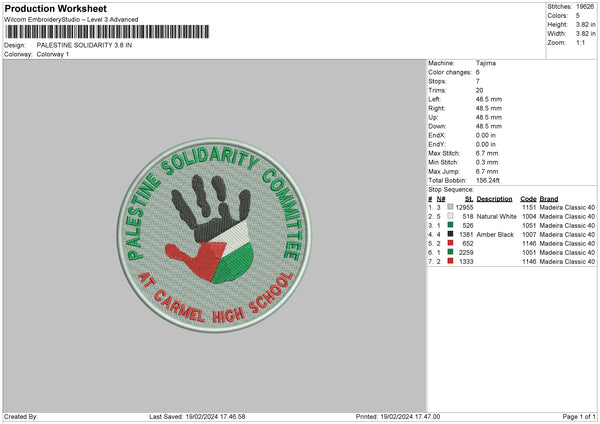Image resolution: width=600 pixels, height=424 pixels.
Task: Select the 'Amber Black' description
Action: point(495,235)
